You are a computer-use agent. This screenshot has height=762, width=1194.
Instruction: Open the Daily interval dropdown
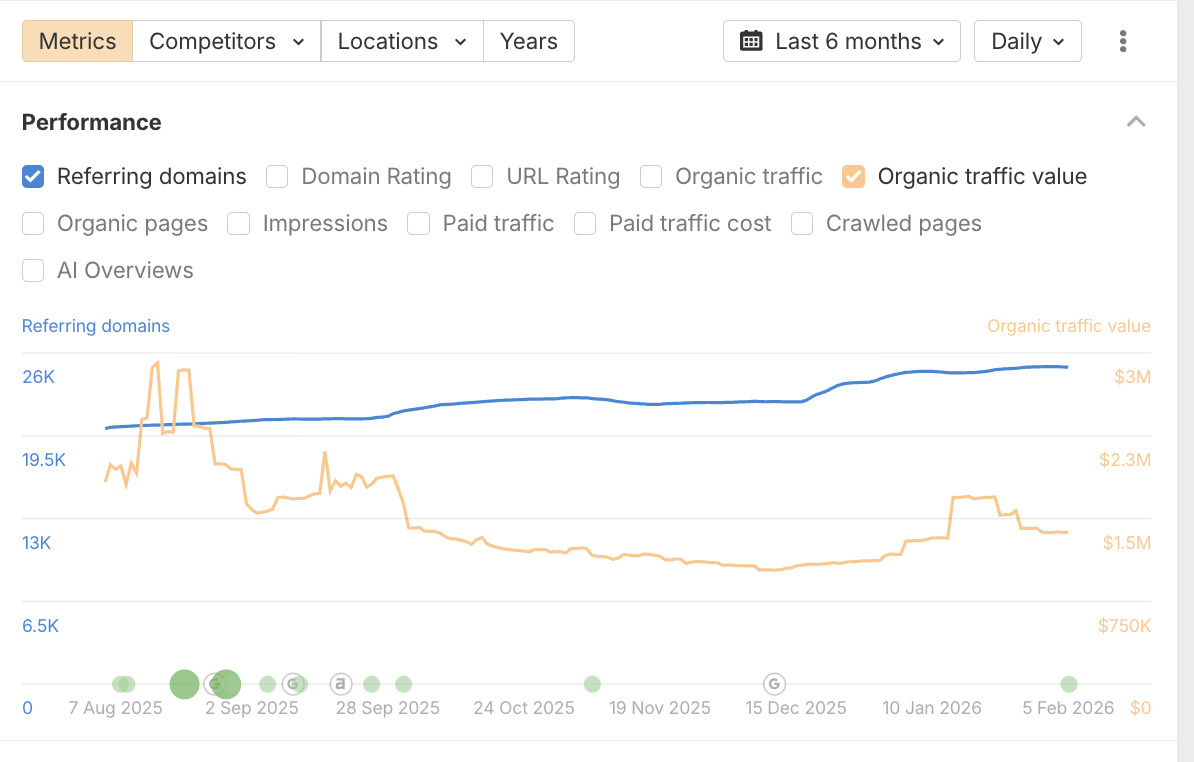tap(1027, 41)
